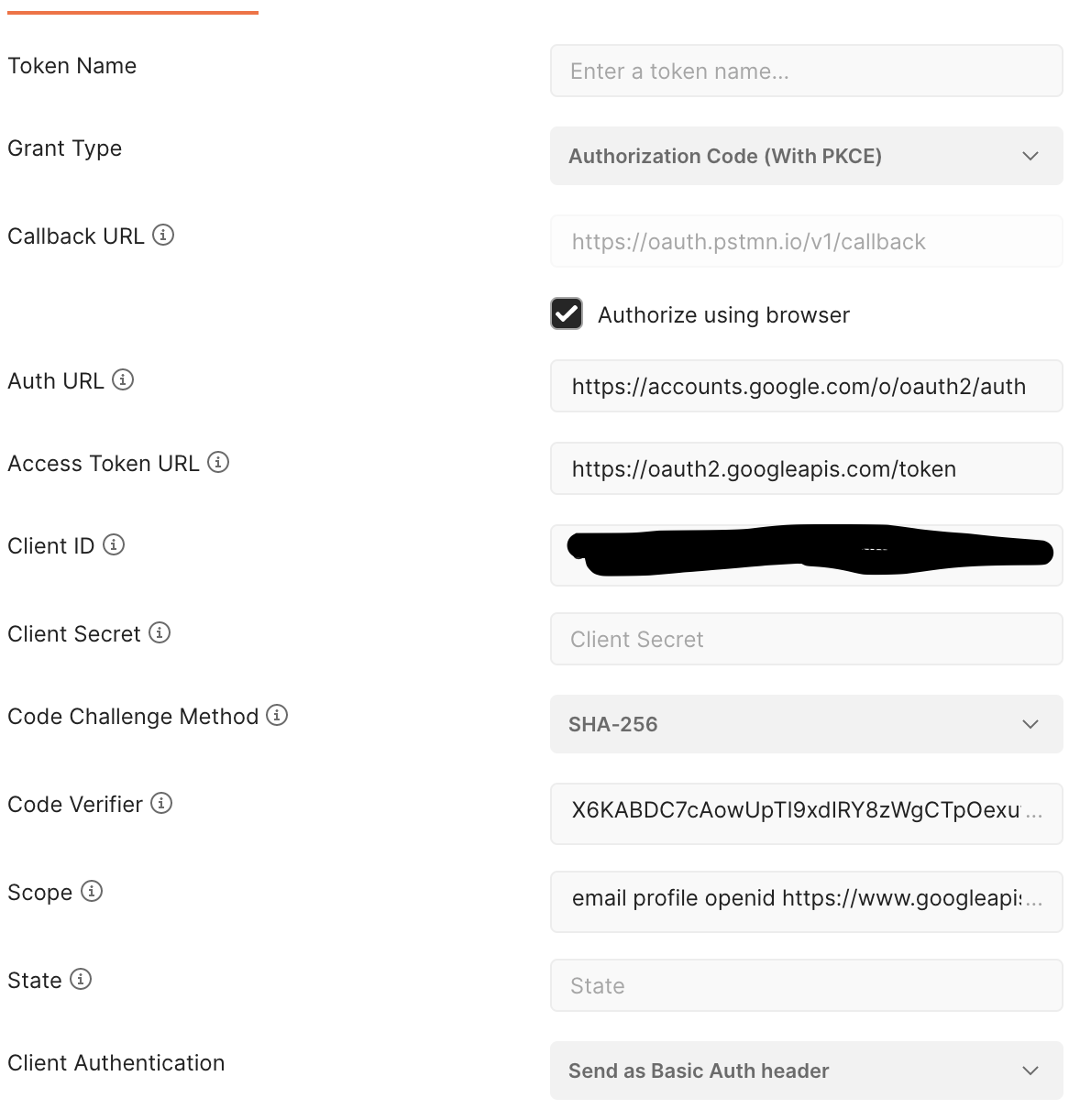
Task: Click the State info icon
Action: coord(83,980)
